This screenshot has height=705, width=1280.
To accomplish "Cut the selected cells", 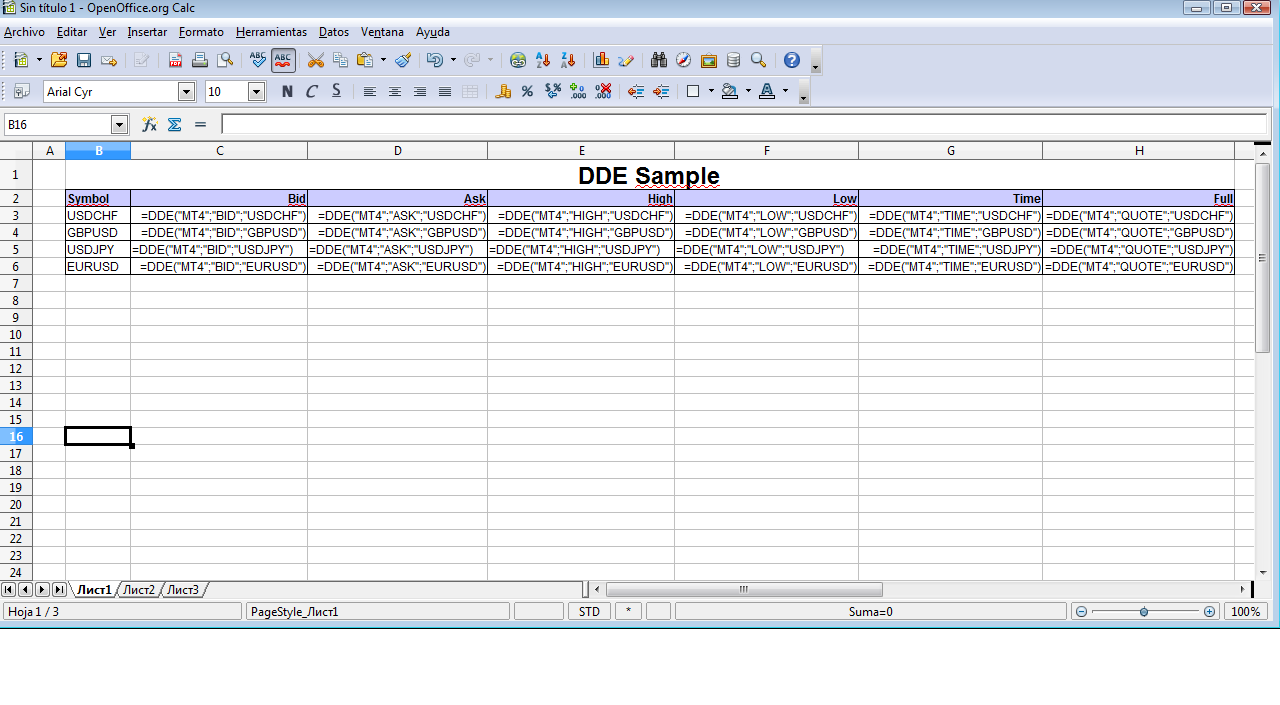I will [315, 60].
